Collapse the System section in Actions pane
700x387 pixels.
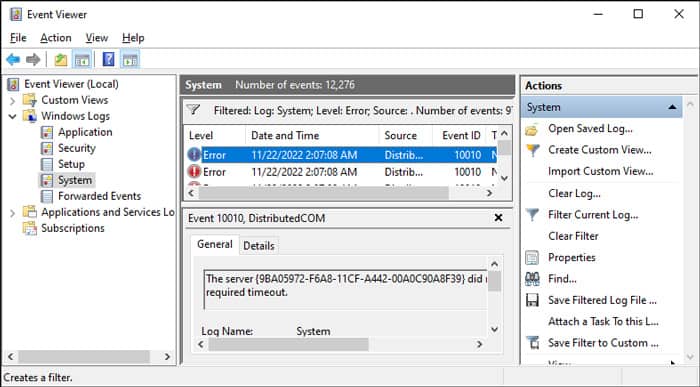pos(672,107)
